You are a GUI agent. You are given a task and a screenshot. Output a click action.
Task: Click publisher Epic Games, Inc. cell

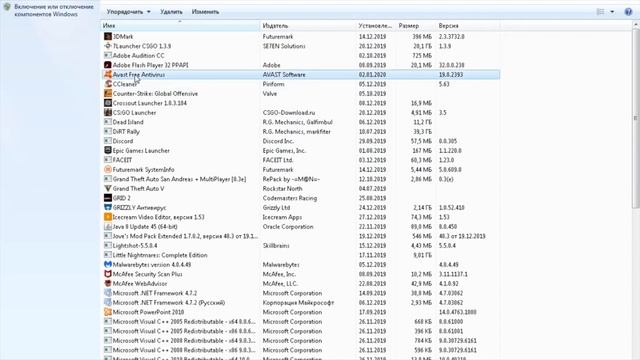coord(284,151)
